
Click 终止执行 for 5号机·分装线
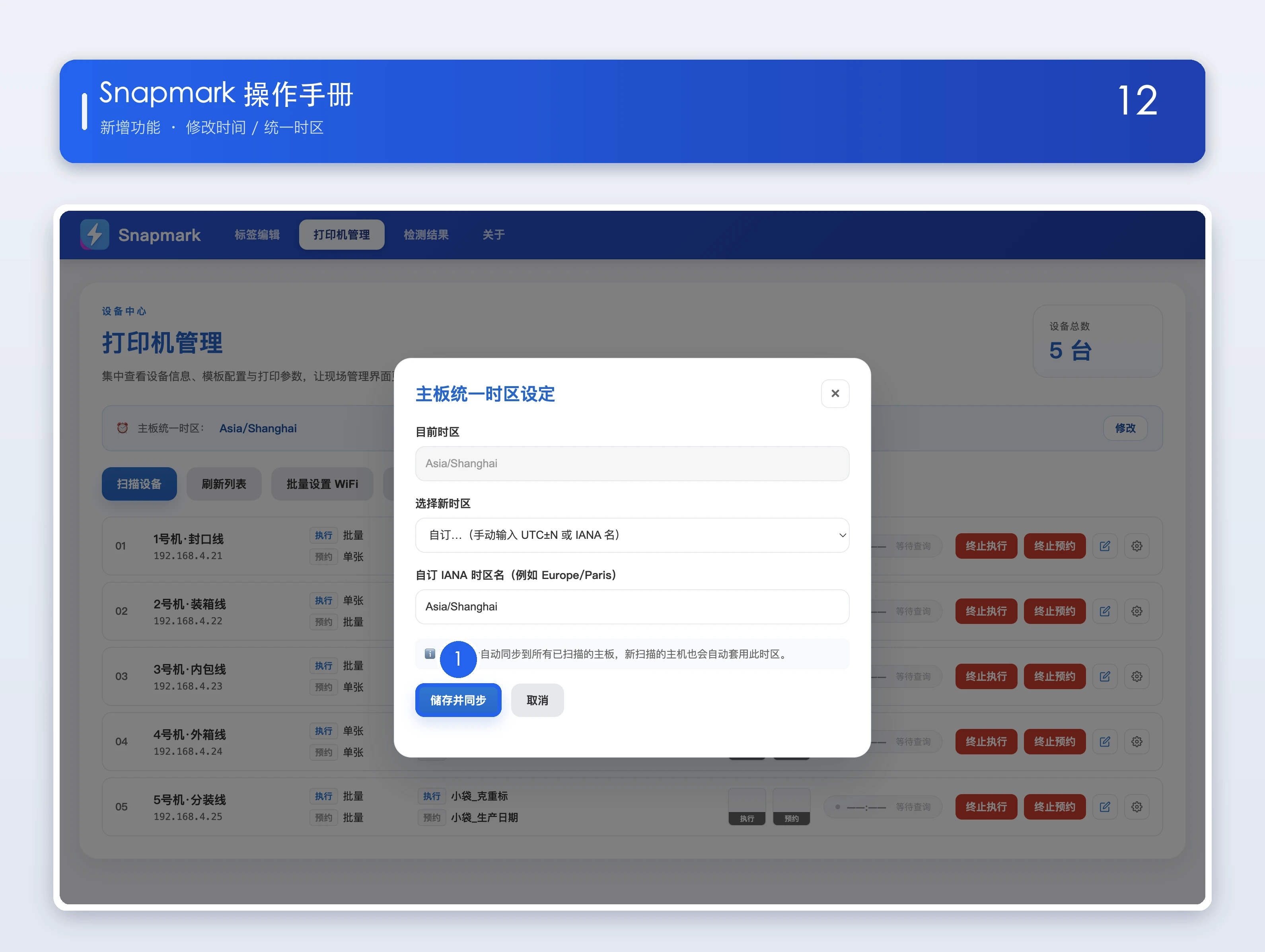point(986,807)
